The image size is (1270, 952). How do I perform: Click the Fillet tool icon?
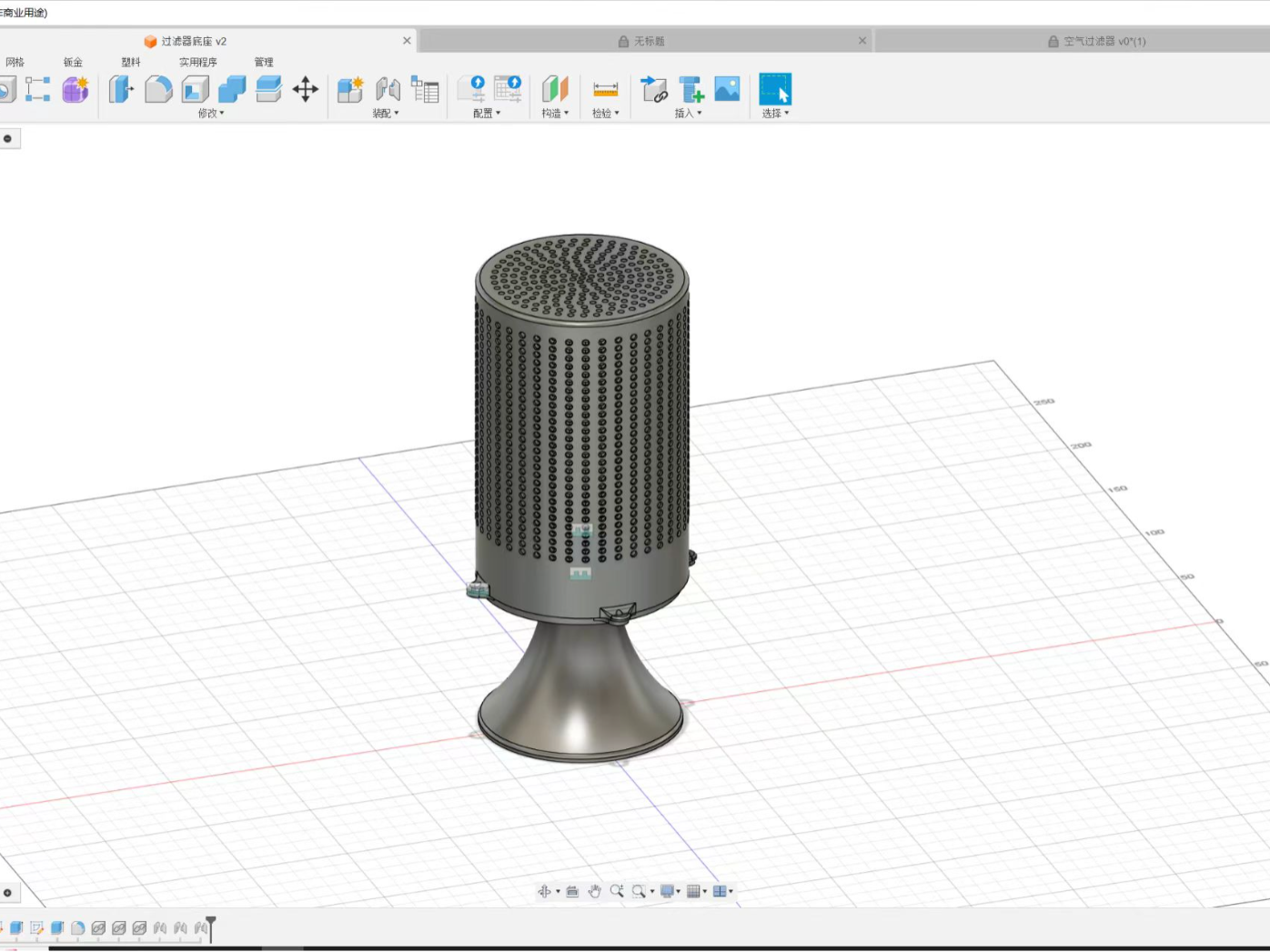click(158, 89)
